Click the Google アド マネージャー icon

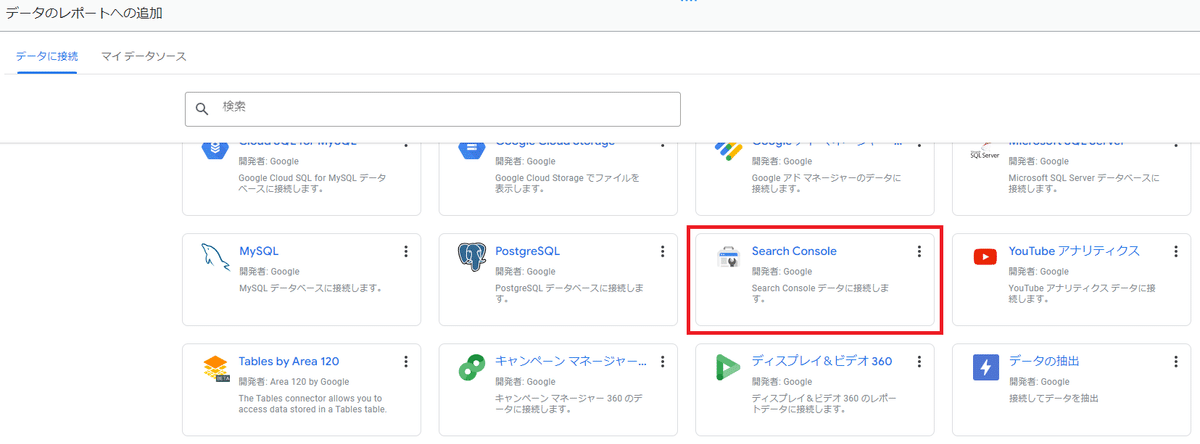729,150
